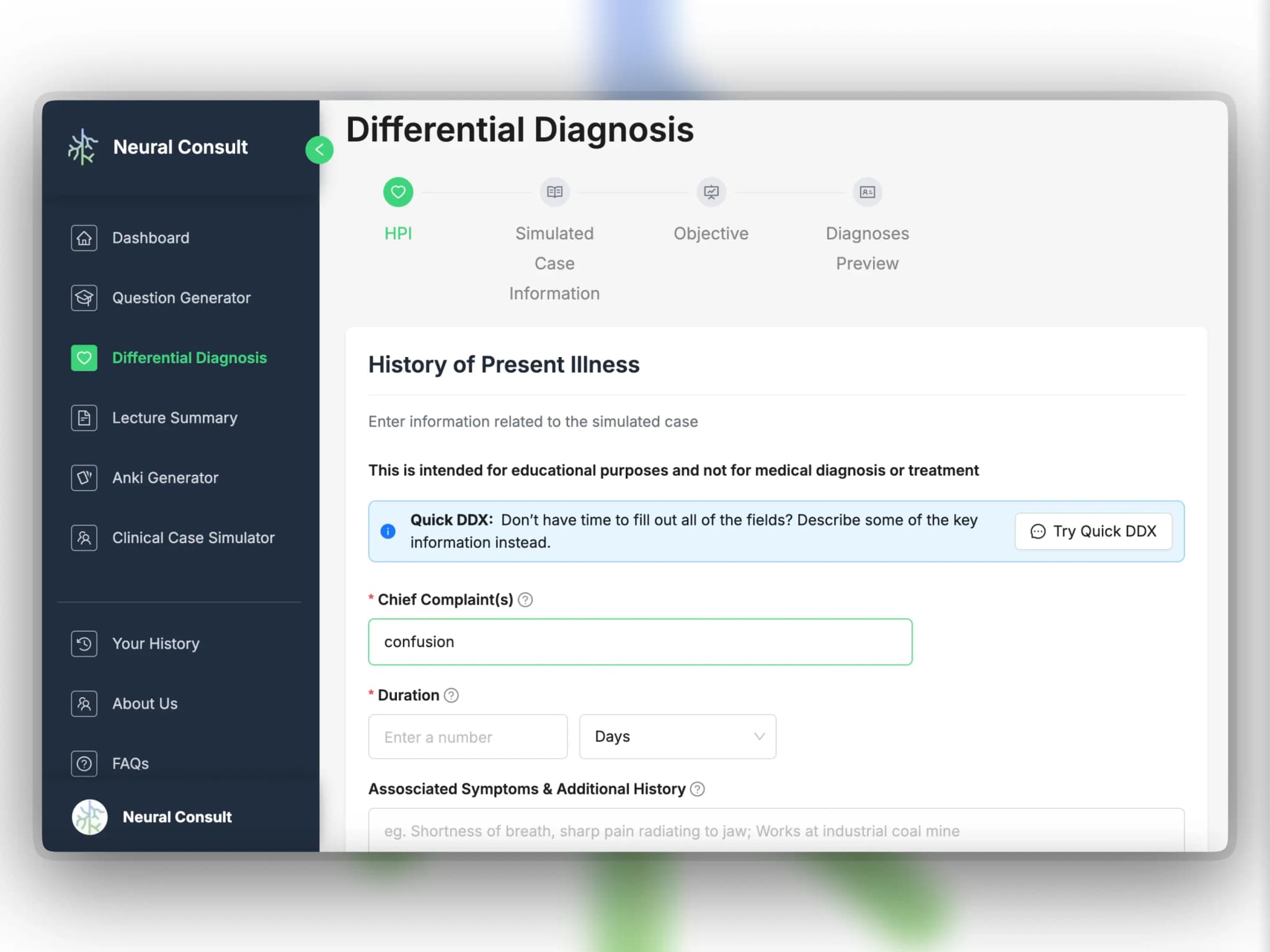Click the Duration help tooltip icon
This screenshot has height=952, width=1270.
(452, 695)
